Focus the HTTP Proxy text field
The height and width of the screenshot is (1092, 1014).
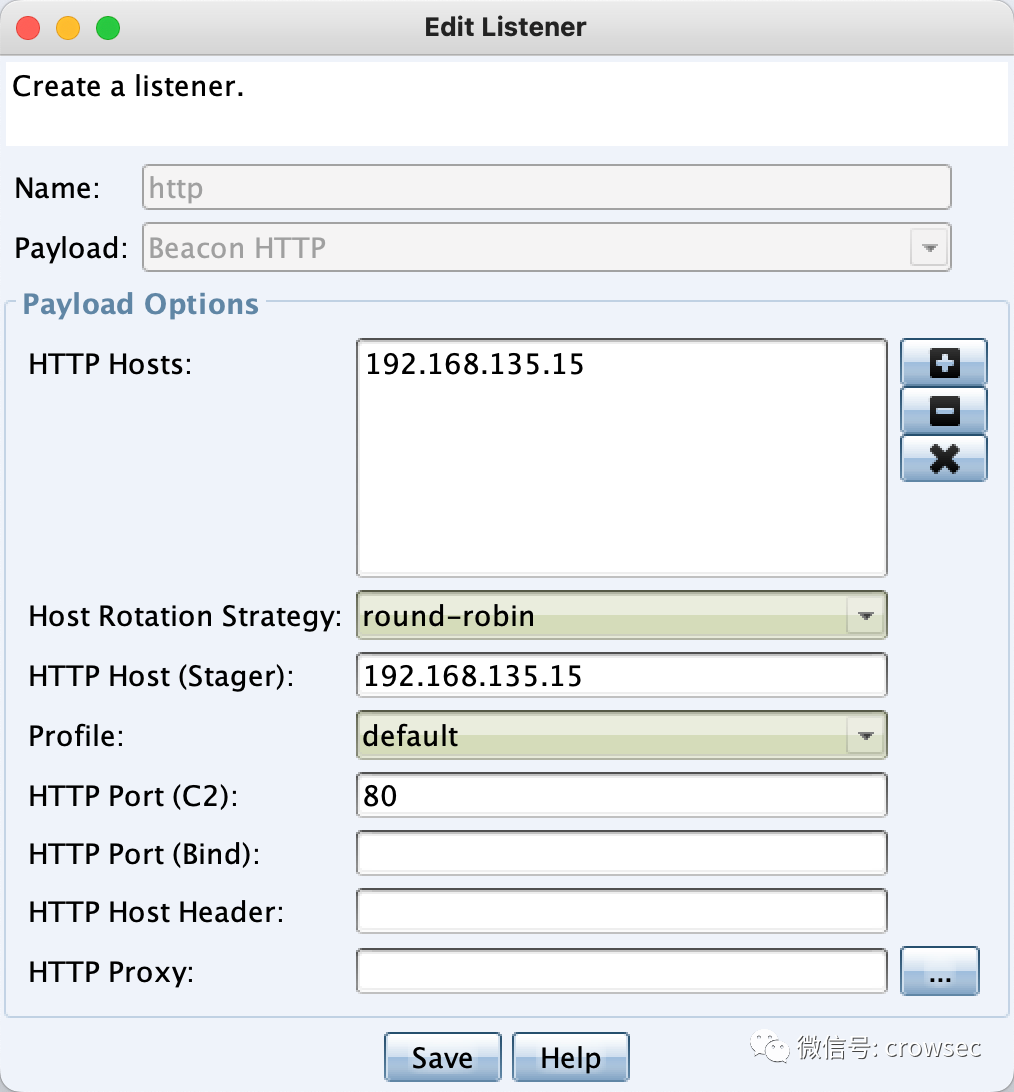tap(621, 971)
